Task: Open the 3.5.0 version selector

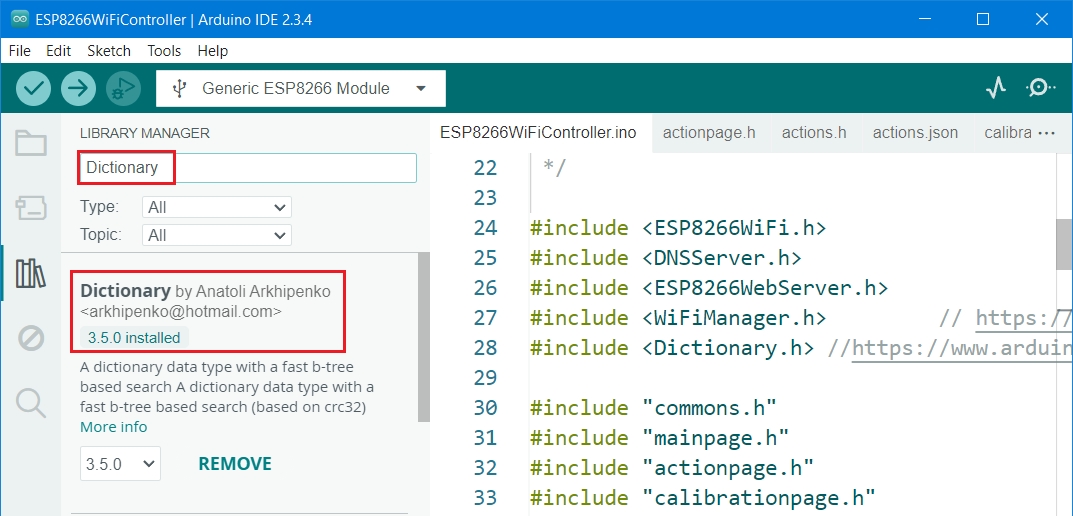Action: (x=120, y=463)
